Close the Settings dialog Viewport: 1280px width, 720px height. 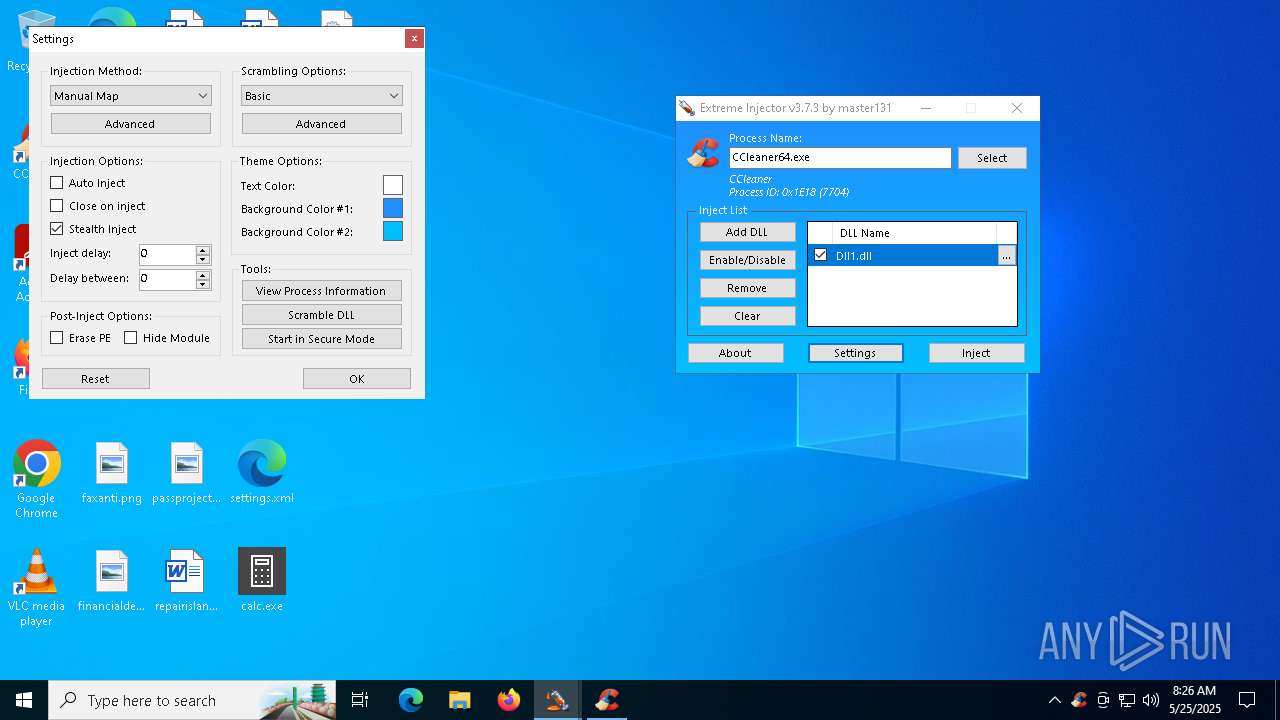(414, 39)
